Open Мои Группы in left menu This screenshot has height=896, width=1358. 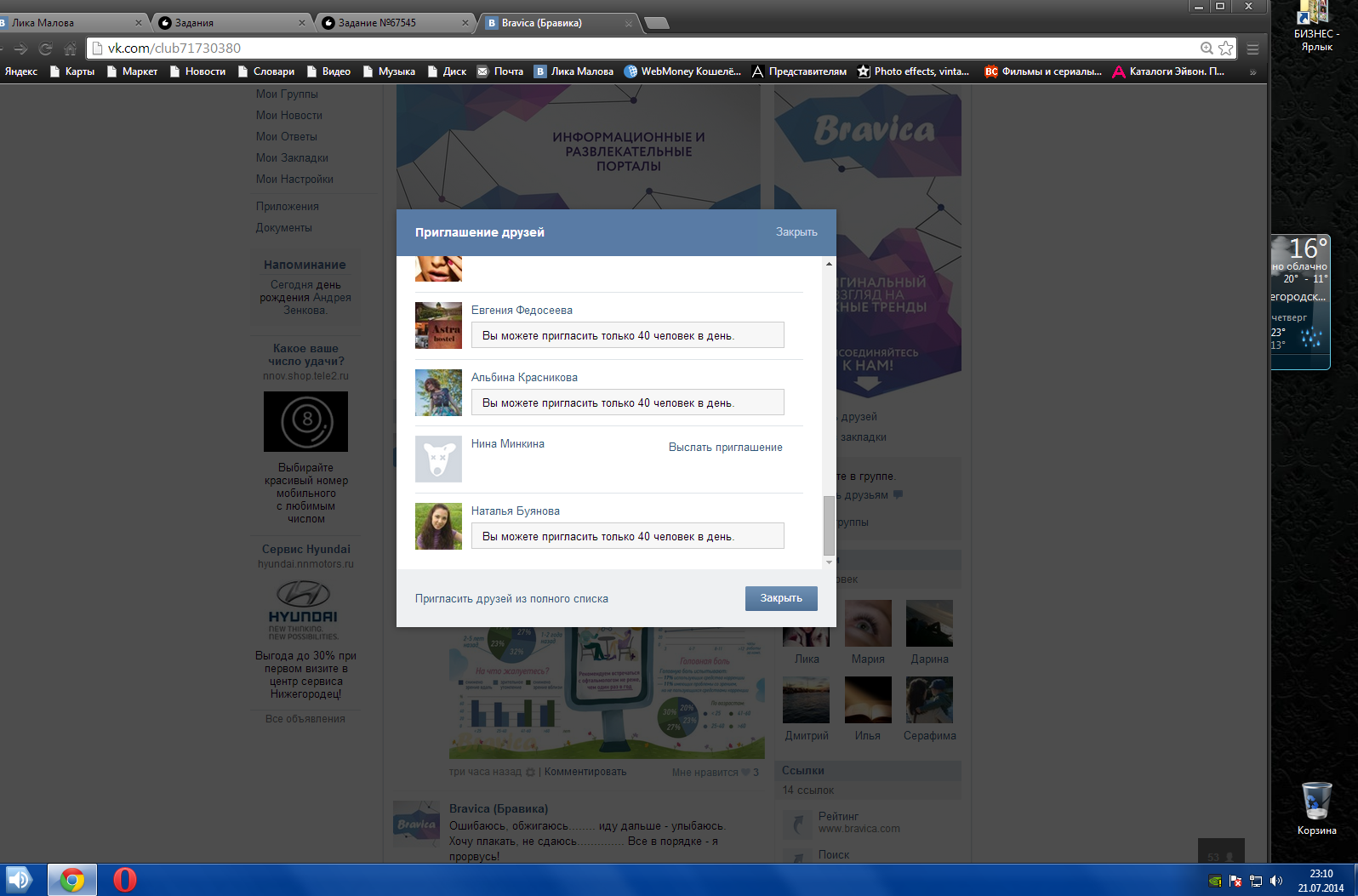[287, 94]
